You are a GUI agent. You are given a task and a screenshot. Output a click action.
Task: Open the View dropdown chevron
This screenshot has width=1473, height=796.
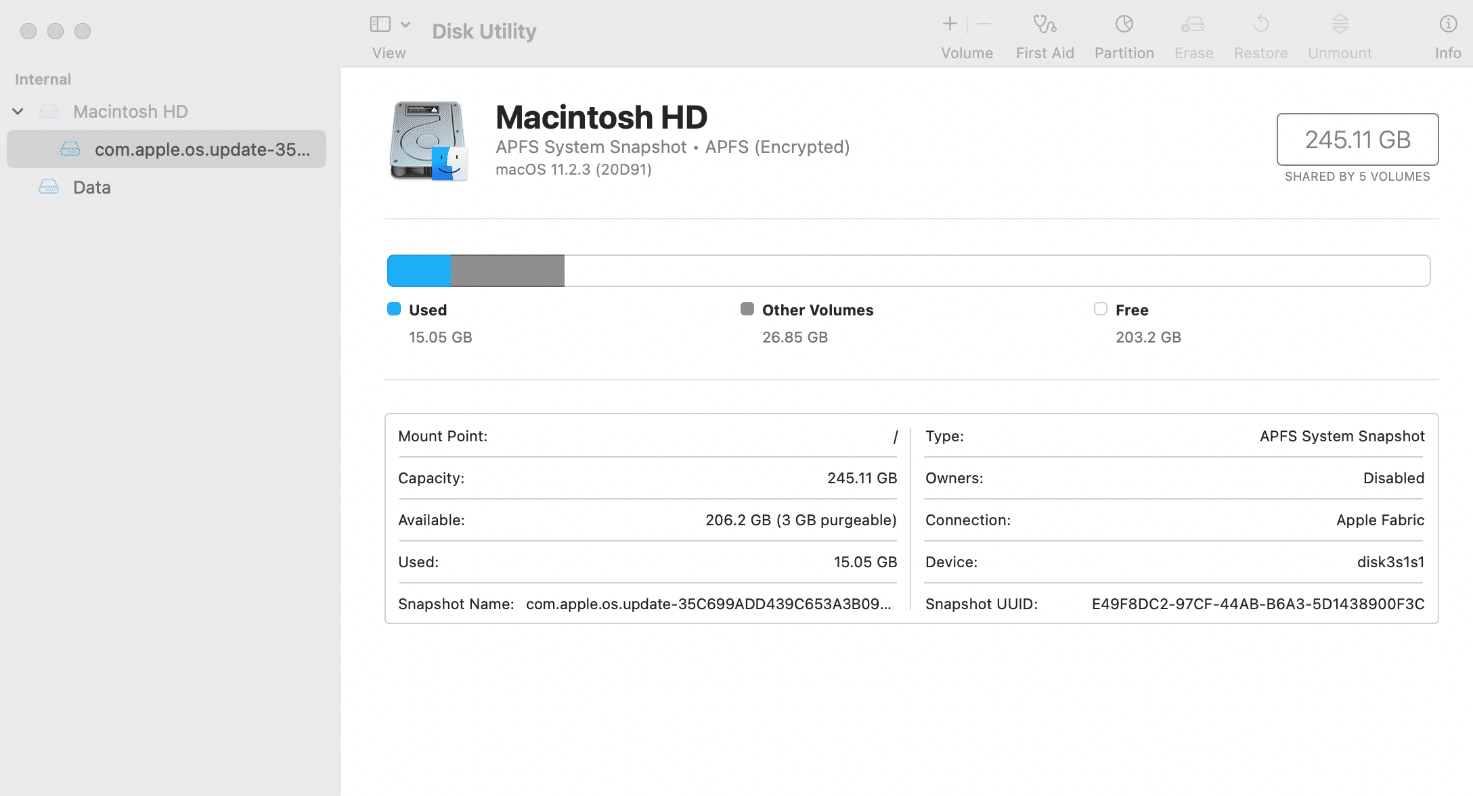tap(405, 22)
